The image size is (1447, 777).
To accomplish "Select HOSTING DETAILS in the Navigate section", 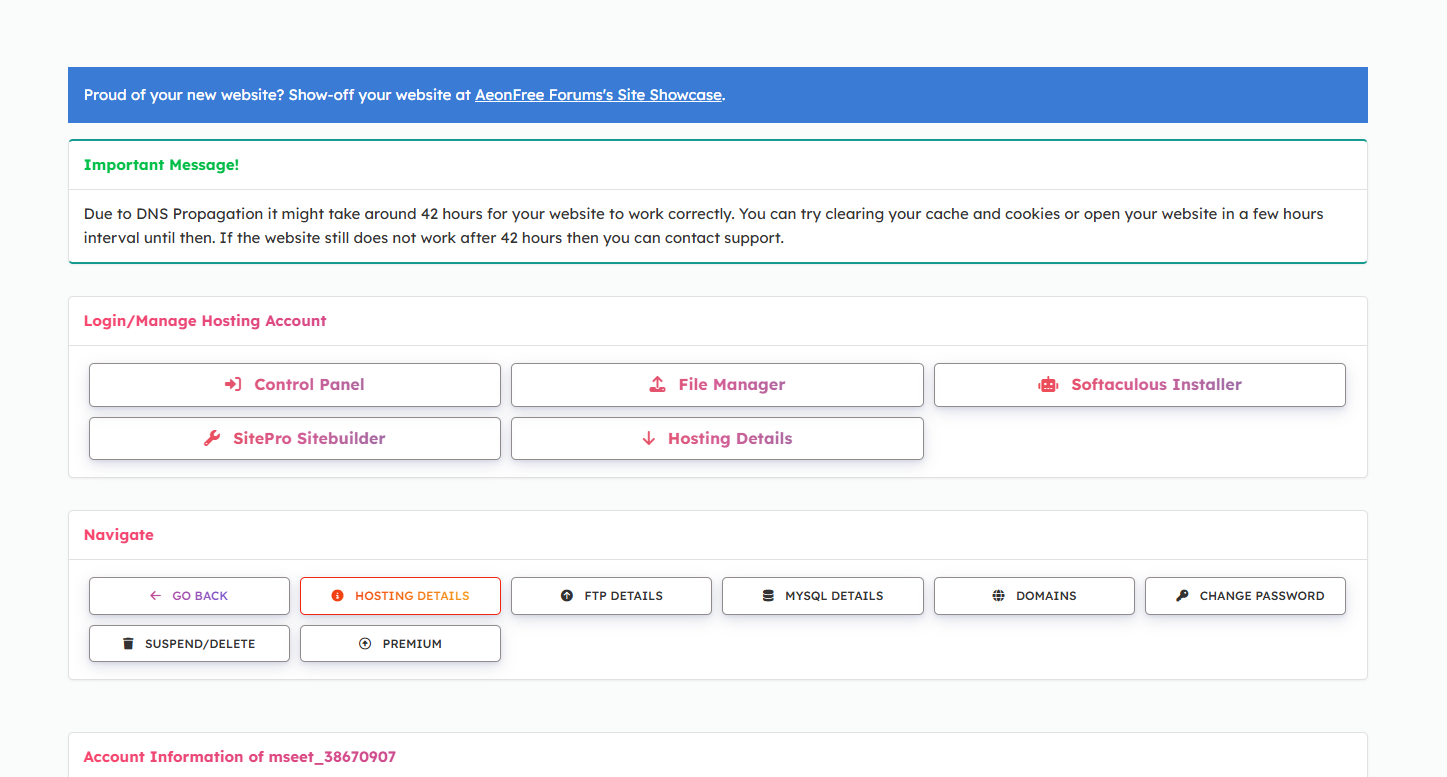I will pos(400,596).
